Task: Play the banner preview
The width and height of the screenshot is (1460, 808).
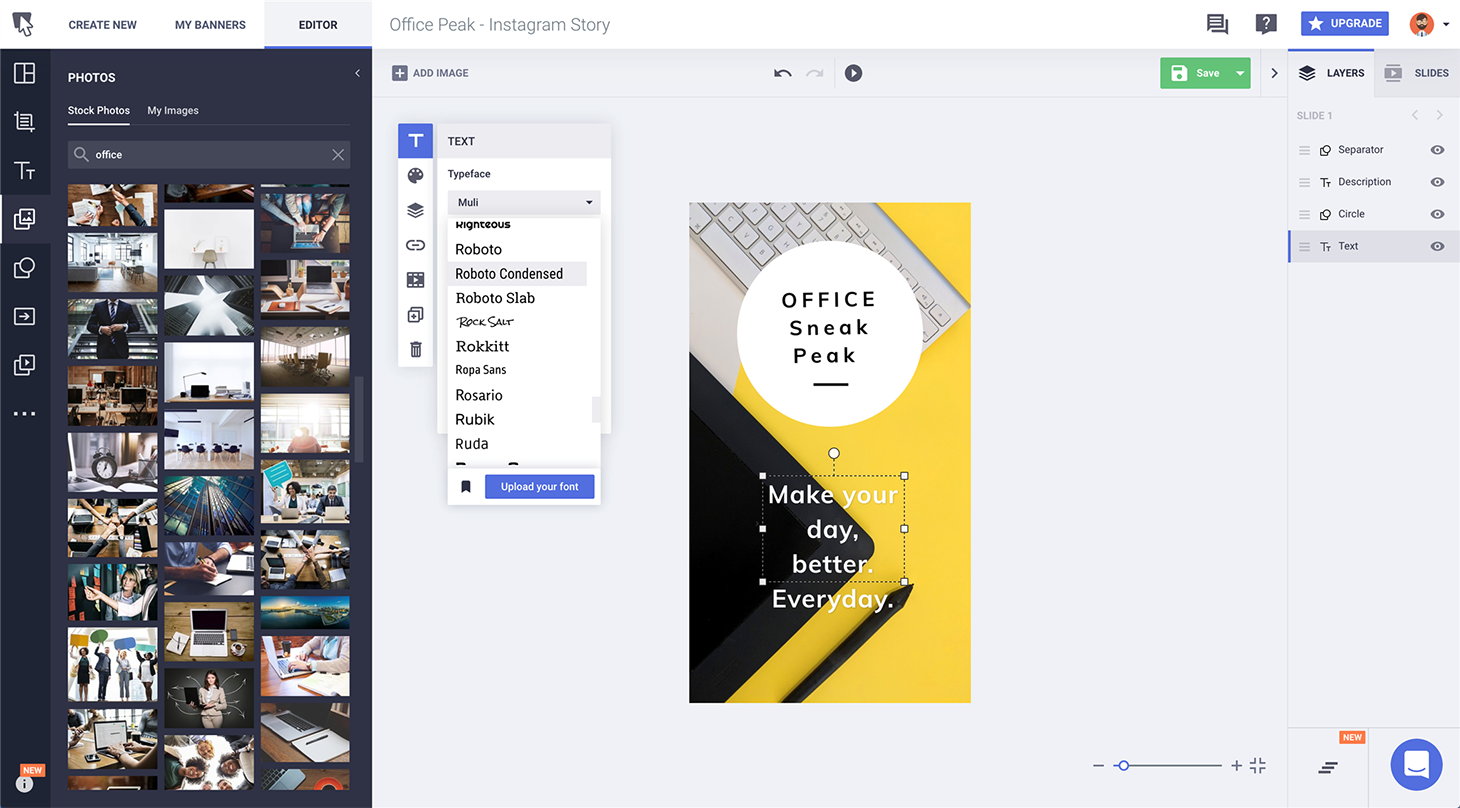Action: click(x=853, y=73)
